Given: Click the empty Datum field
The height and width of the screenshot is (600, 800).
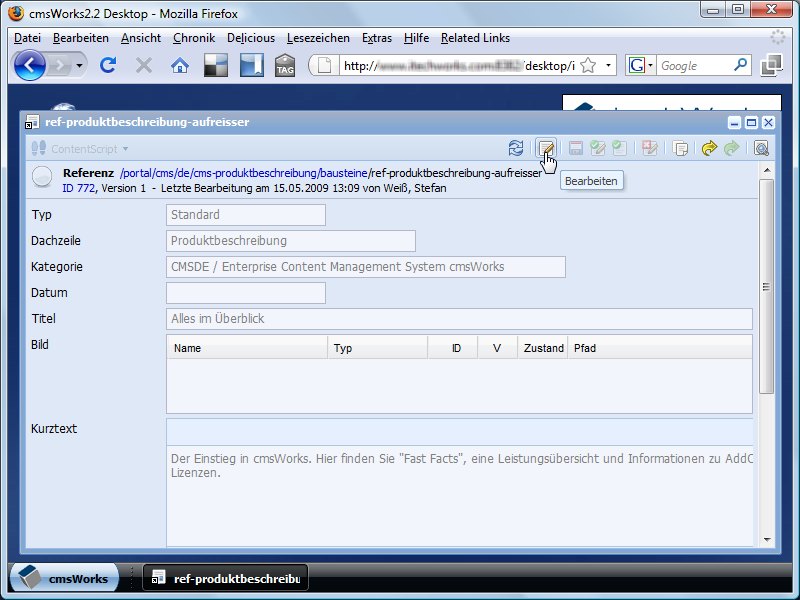Looking at the screenshot, I should pos(245,293).
